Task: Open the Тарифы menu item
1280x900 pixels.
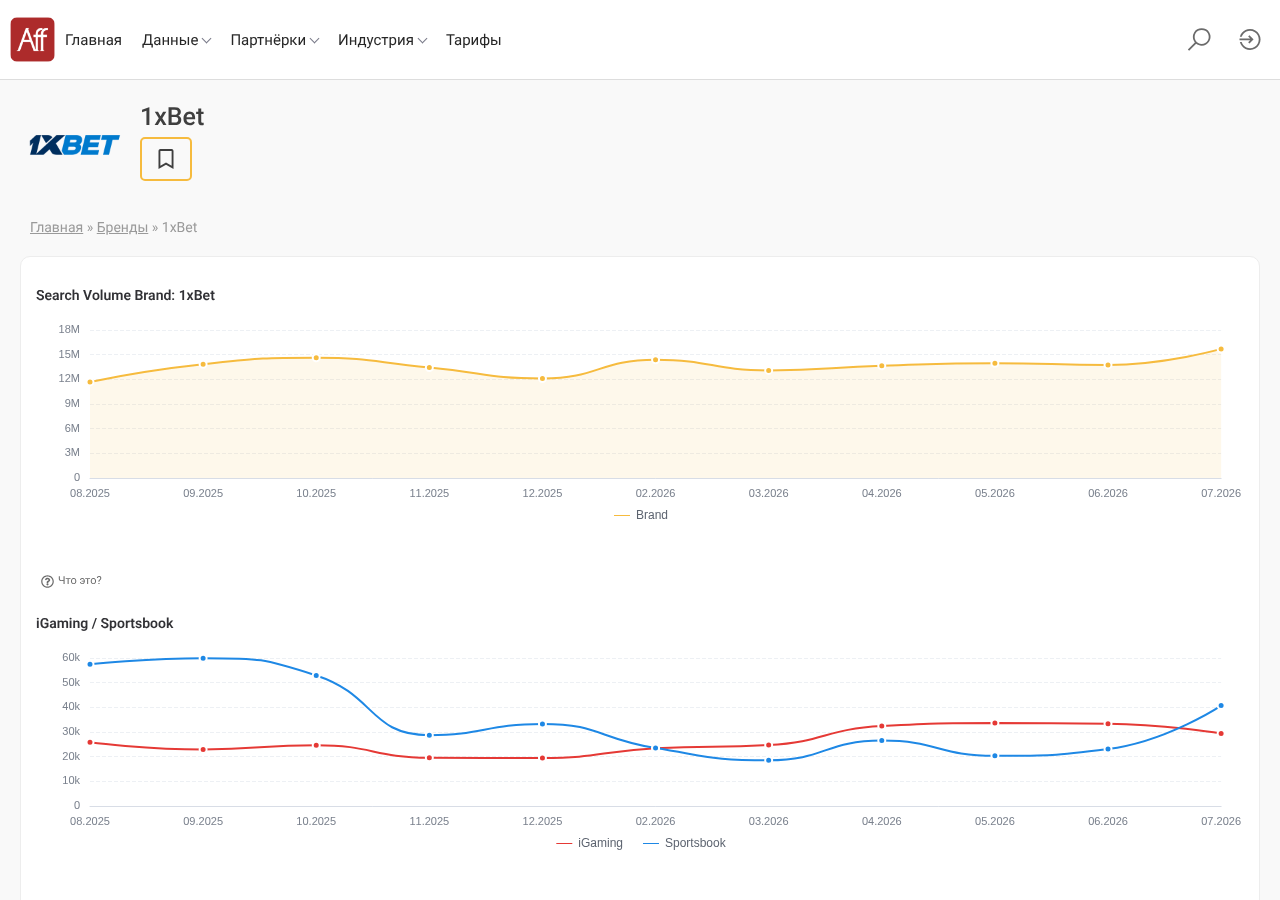Action: [474, 40]
